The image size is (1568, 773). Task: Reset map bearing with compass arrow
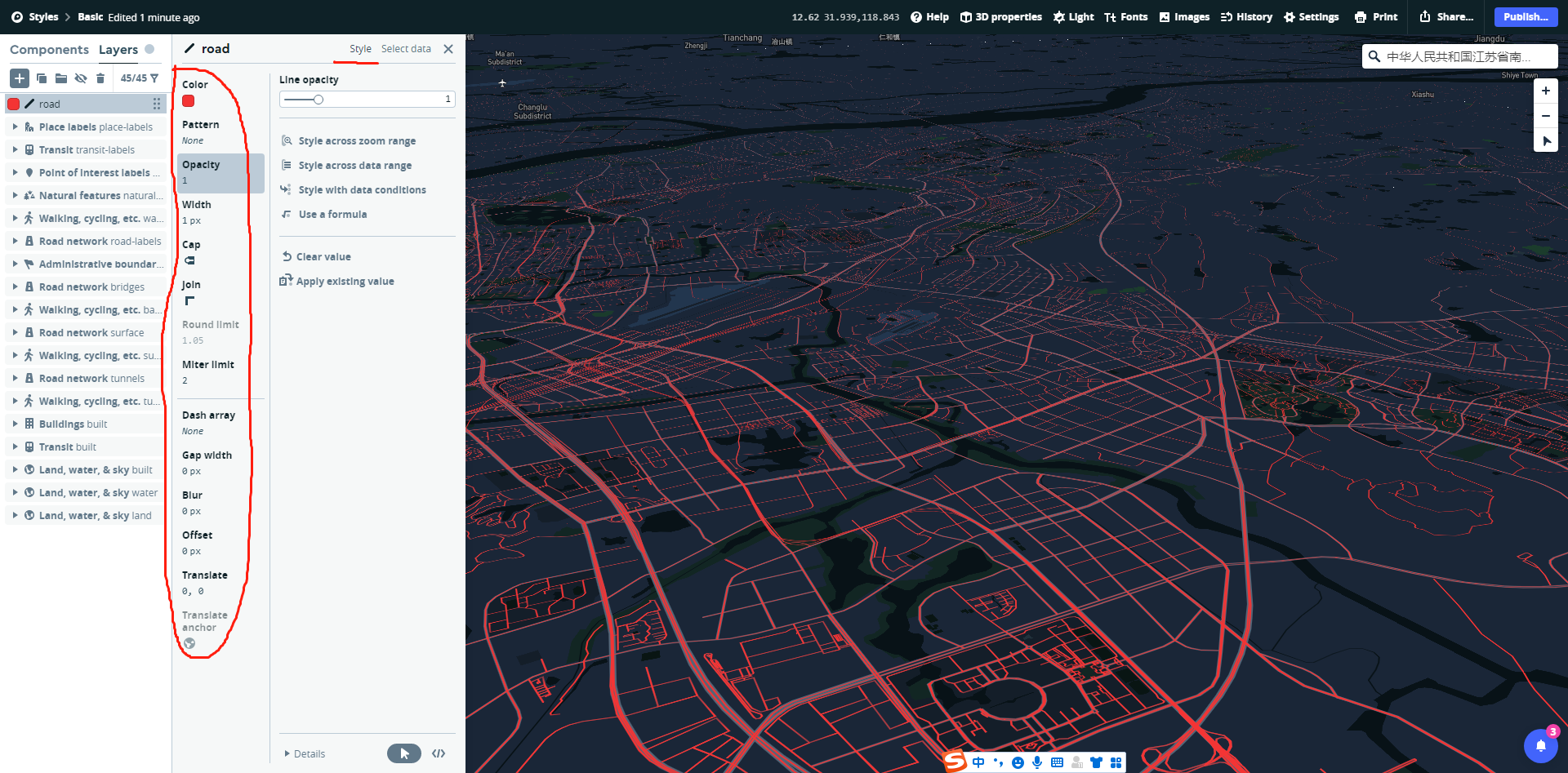coord(1546,140)
